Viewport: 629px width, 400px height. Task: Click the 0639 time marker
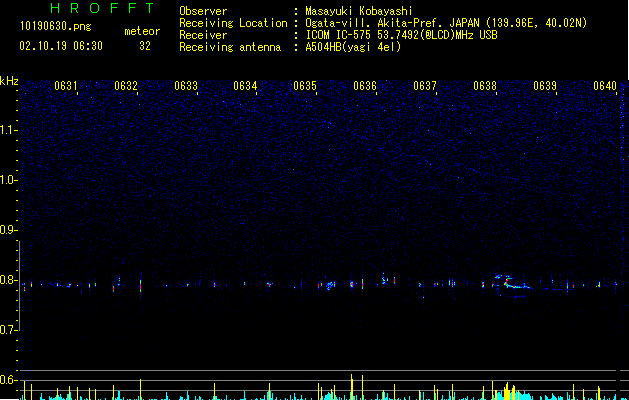click(x=545, y=86)
